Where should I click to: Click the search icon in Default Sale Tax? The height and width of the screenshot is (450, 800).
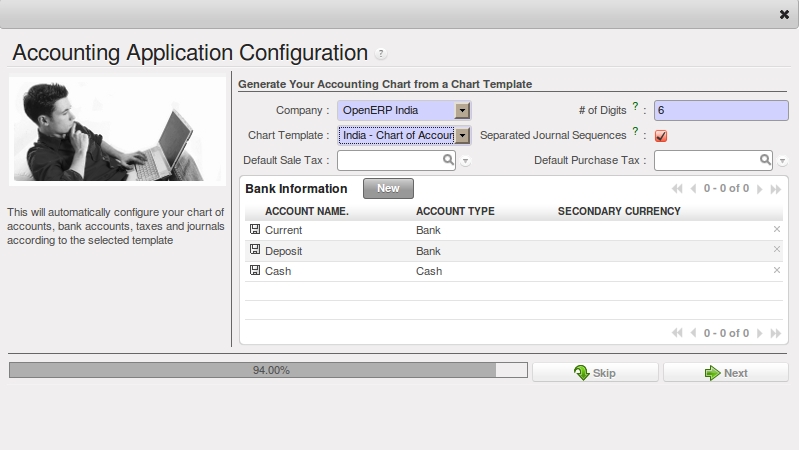click(x=448, y=160)
